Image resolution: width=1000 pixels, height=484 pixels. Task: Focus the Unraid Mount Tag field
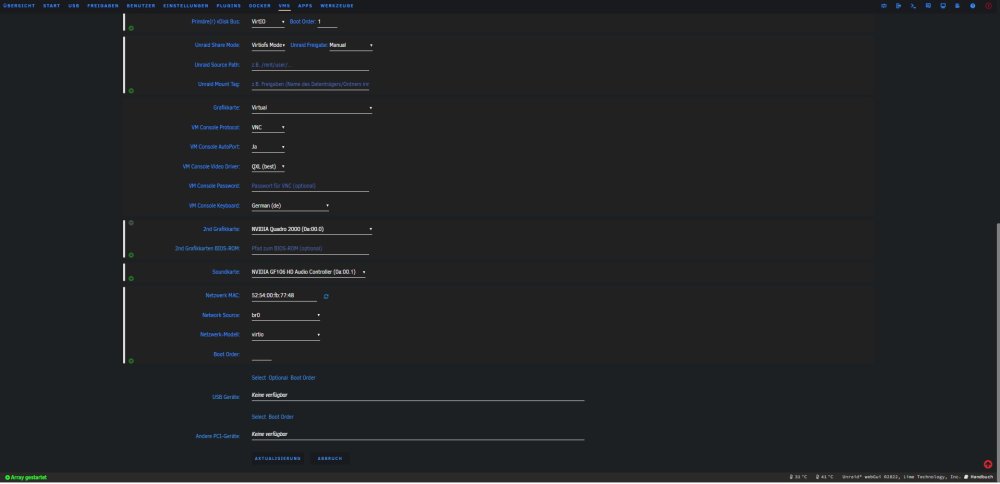pyautogui.click(x=310, y=84)
